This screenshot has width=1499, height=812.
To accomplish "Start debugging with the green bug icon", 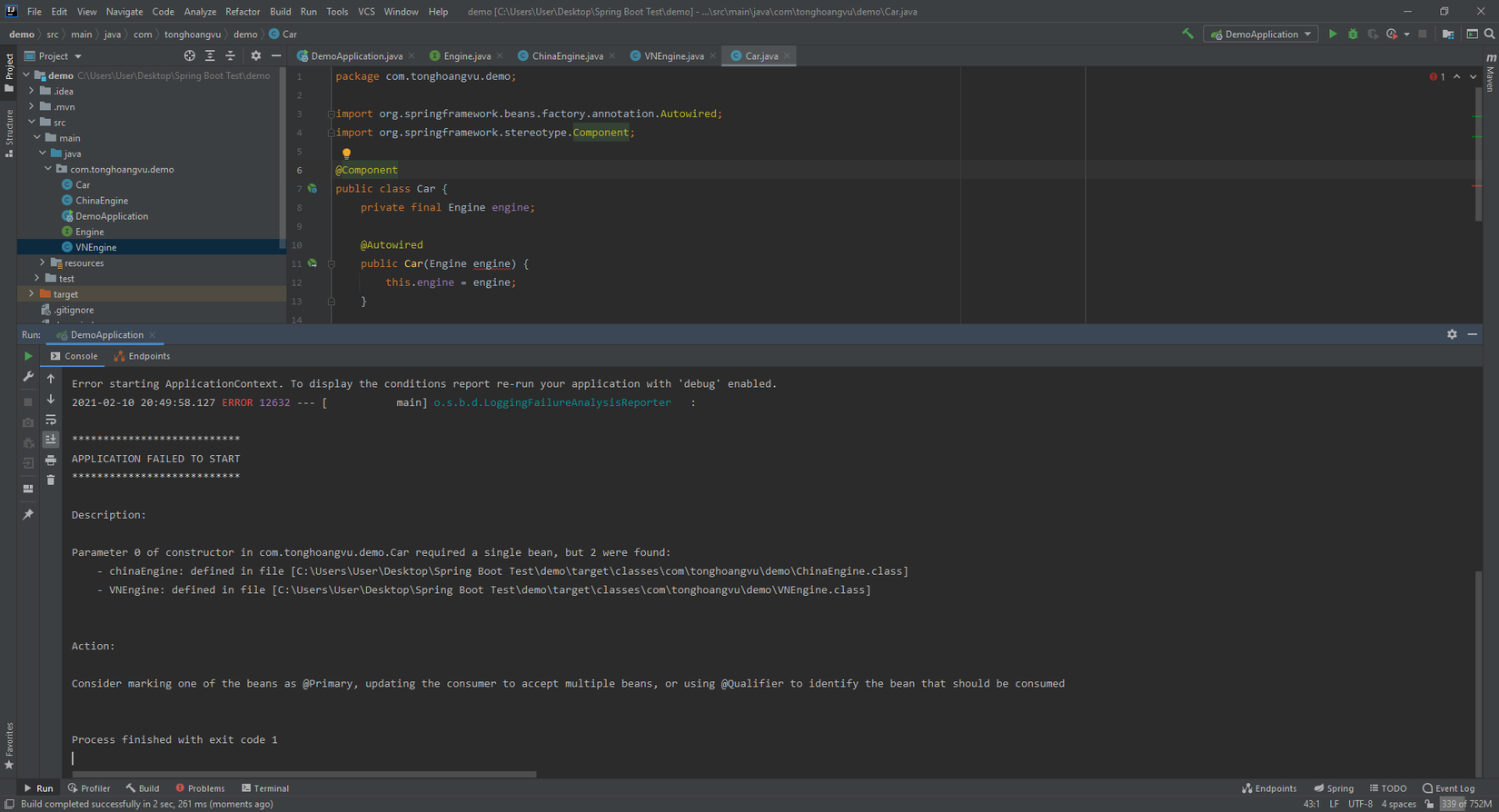I will [1353, 35].
